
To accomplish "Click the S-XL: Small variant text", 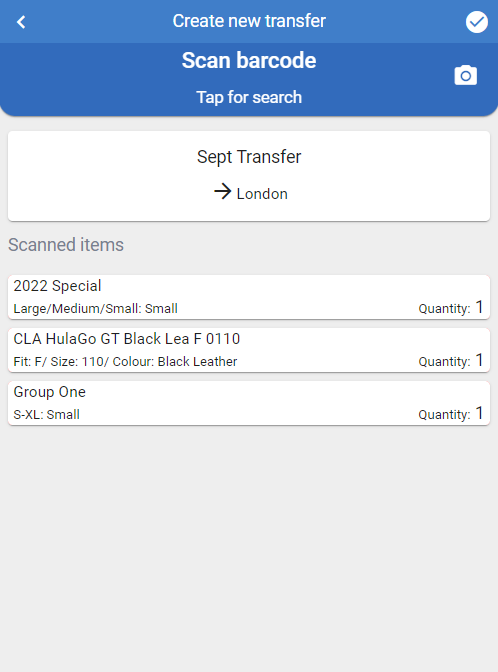I will point(47,415).
